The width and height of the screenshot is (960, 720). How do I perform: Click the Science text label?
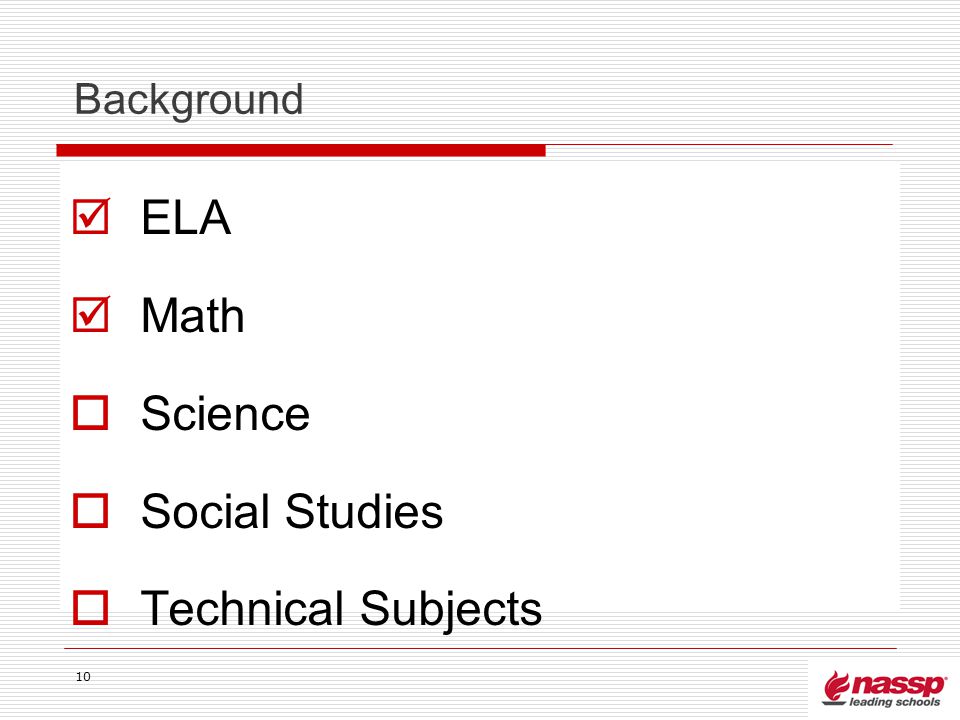click(225, 413)
